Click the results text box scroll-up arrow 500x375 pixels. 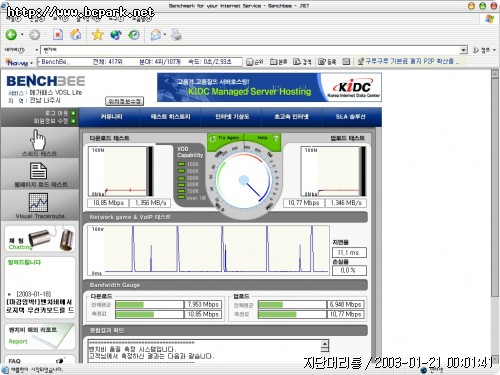(x=325, y=343)
